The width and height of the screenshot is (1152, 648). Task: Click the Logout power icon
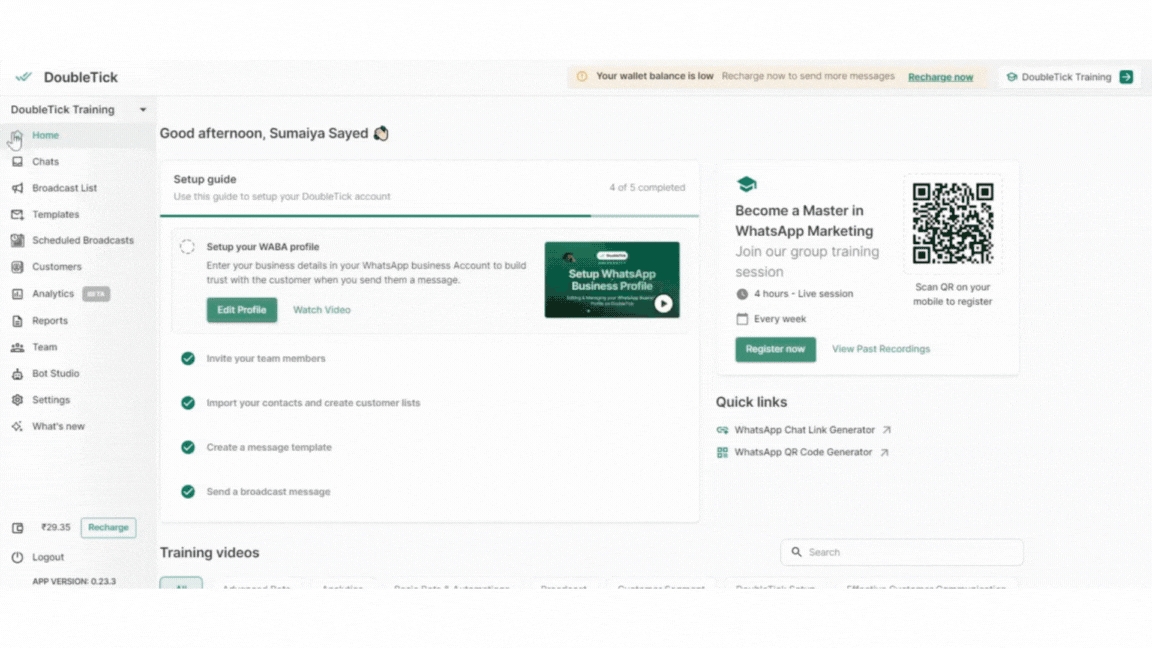click(x=17, y=557)
